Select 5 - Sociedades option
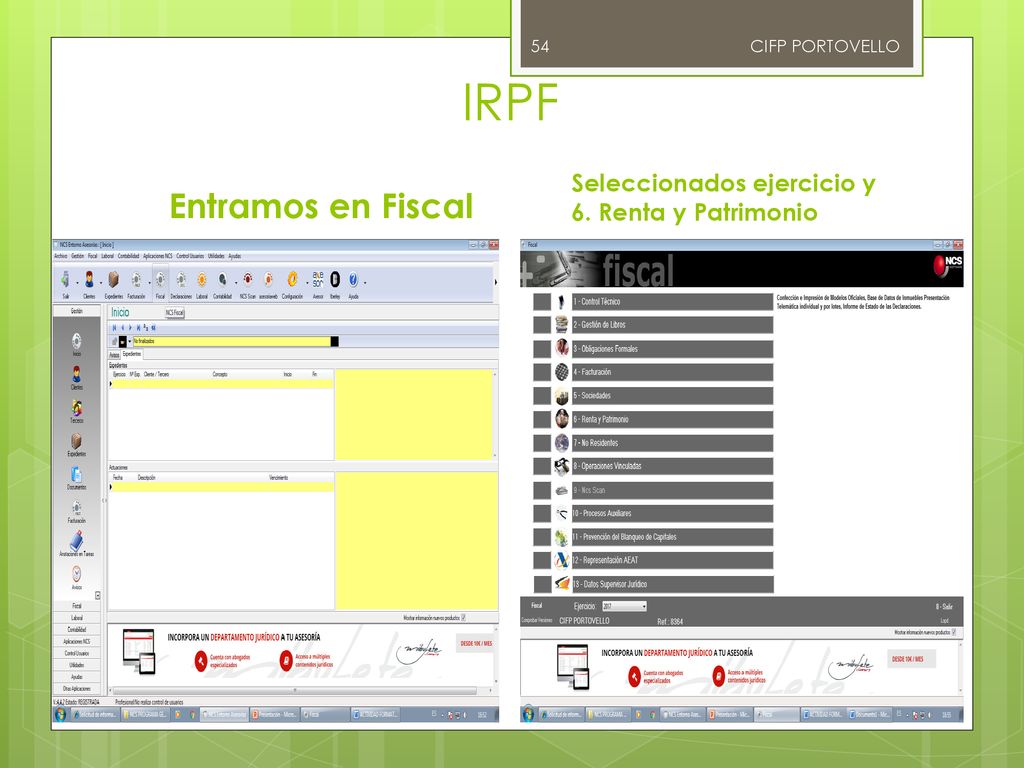This screenshot has height=768, width=1024. 672,396
